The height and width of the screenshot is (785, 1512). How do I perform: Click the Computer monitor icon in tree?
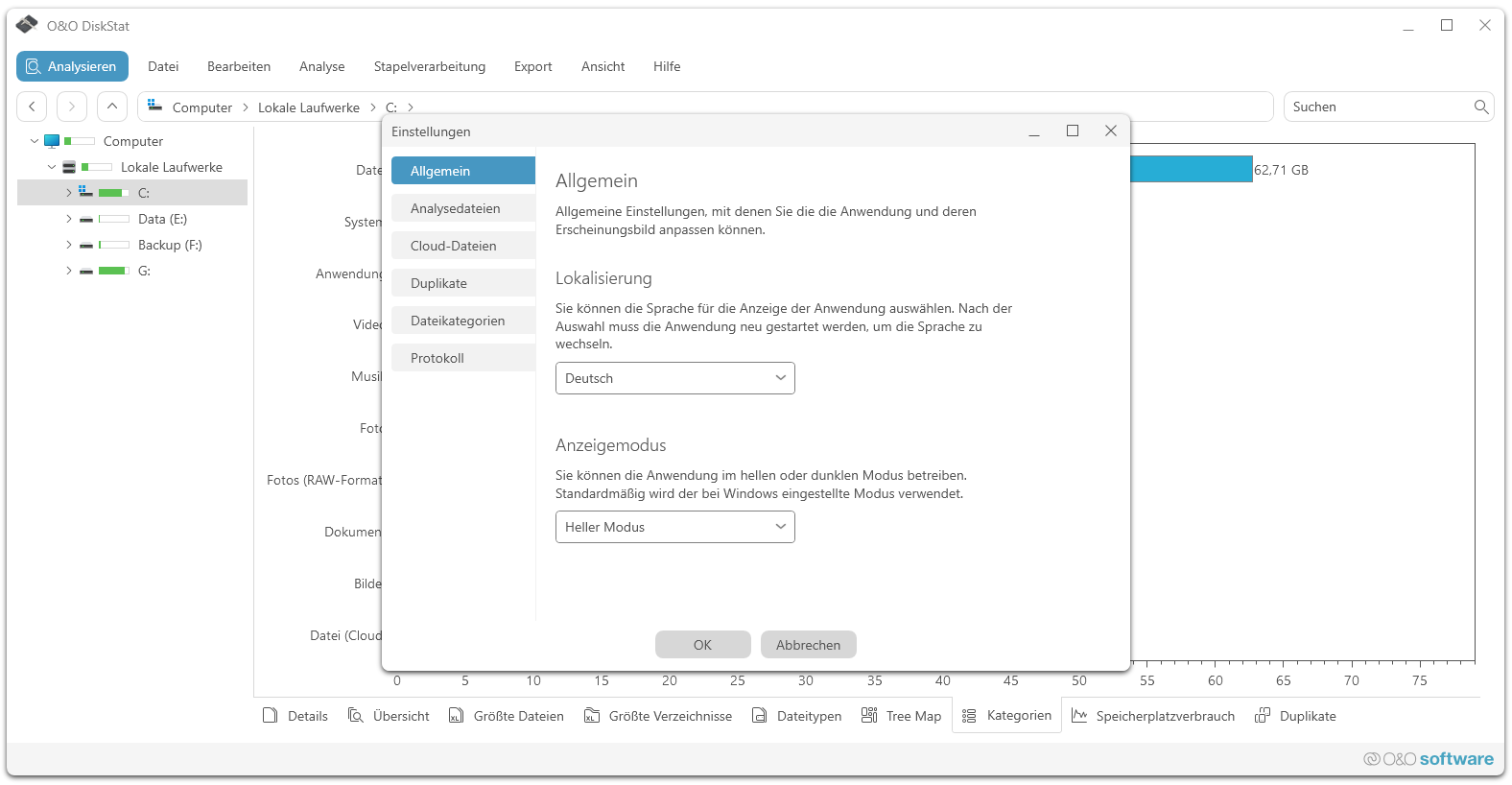(52, 141)
